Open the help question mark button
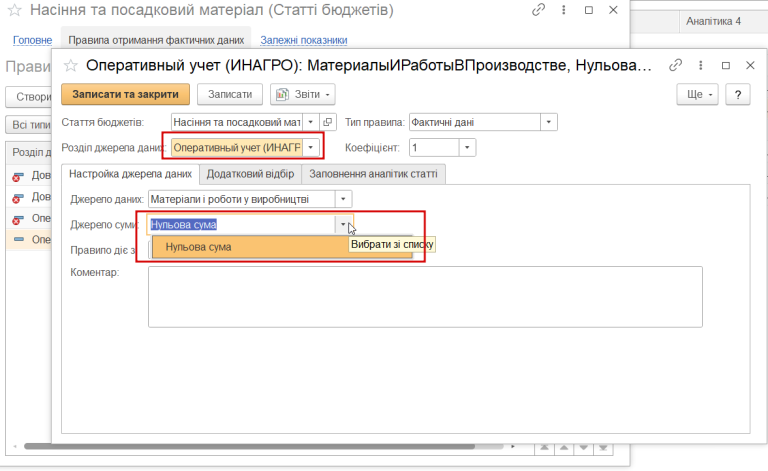 (738, 94)
